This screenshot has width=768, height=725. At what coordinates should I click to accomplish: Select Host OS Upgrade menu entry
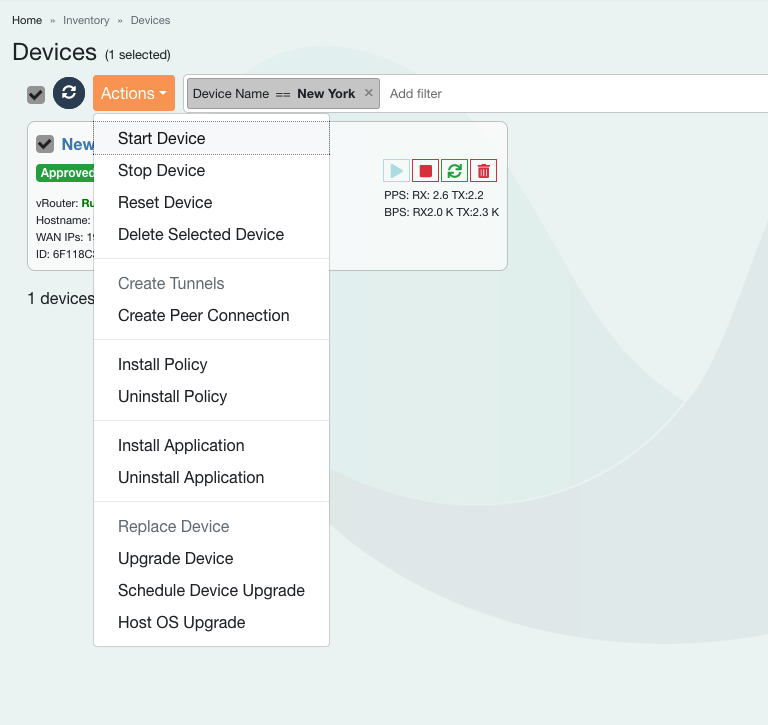[181, 622]
